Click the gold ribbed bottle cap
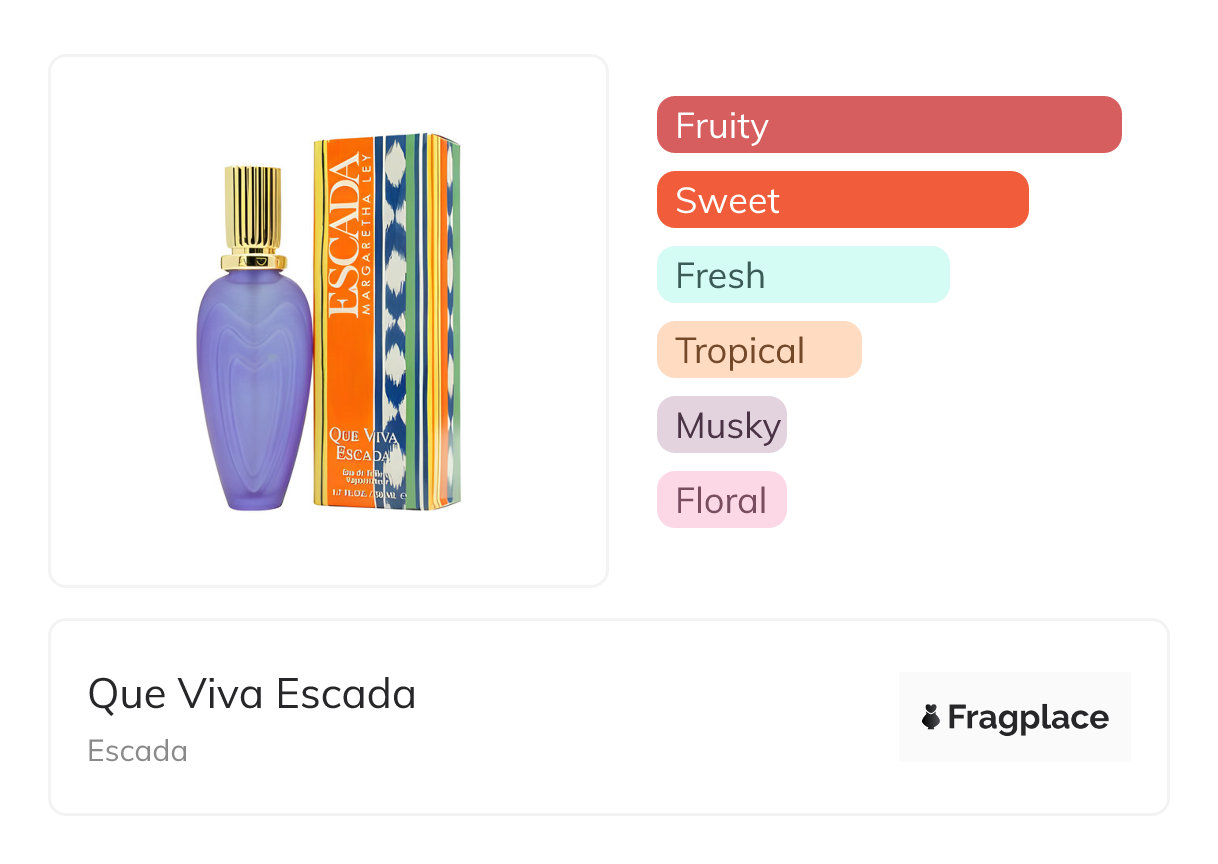 coord(253,212)
